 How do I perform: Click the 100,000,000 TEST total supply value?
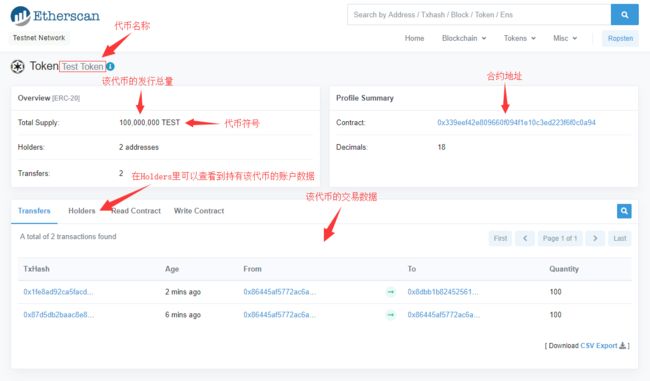150,122
